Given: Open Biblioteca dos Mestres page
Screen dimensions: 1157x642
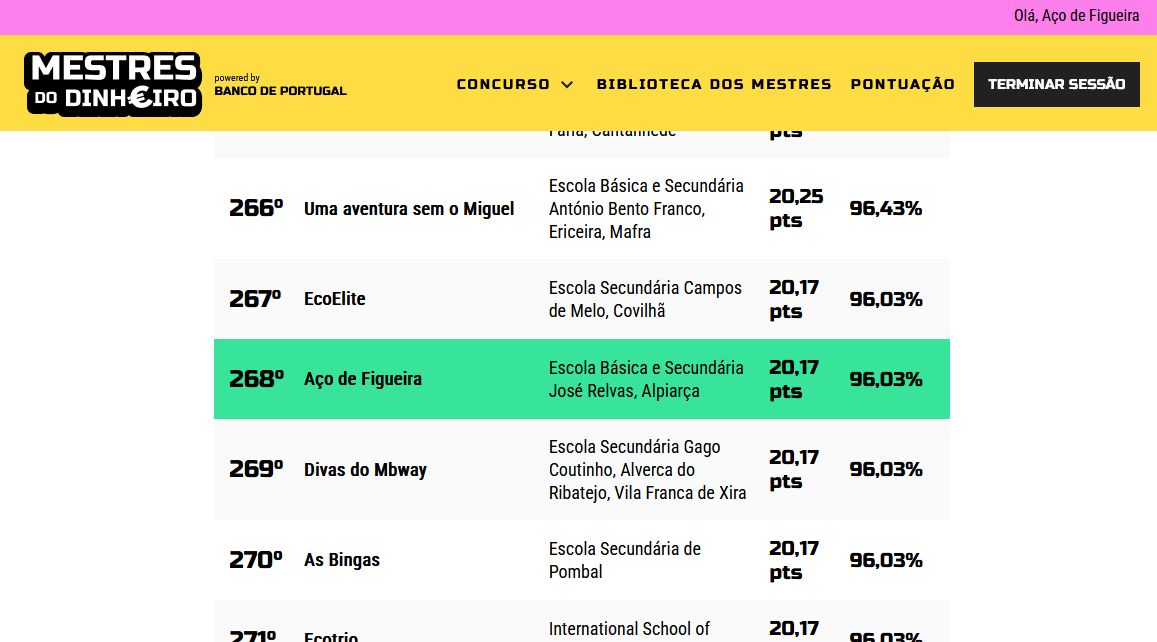Looking at the screenshot, I should pos(714,85).
